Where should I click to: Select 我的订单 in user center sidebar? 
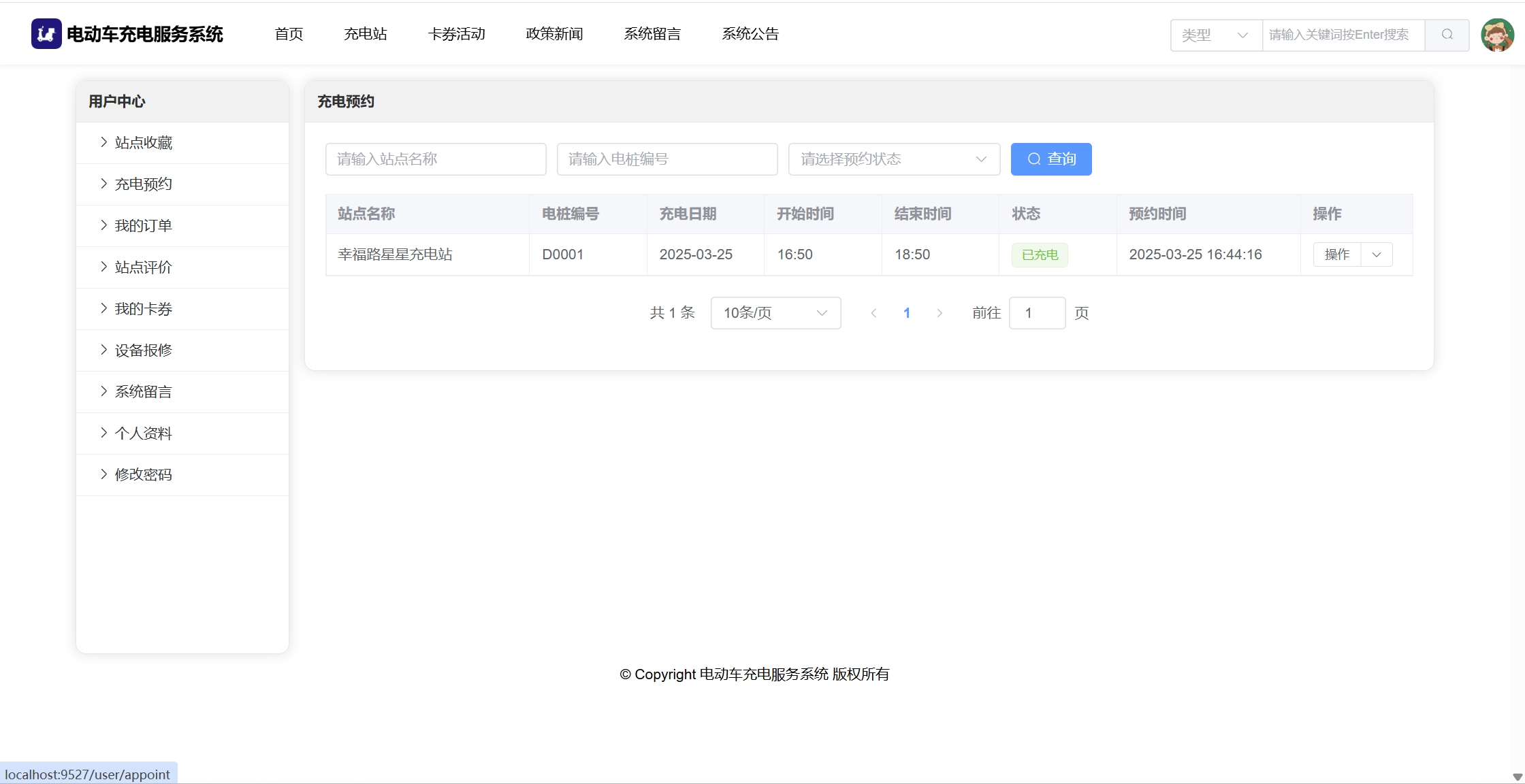(x=143, y=225)
